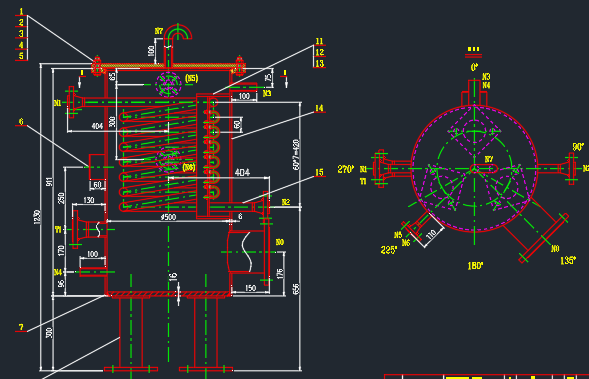This screenshot has height=379, width=589.
Task: Select the '176' dimension text
Action: tap(279, 273)
